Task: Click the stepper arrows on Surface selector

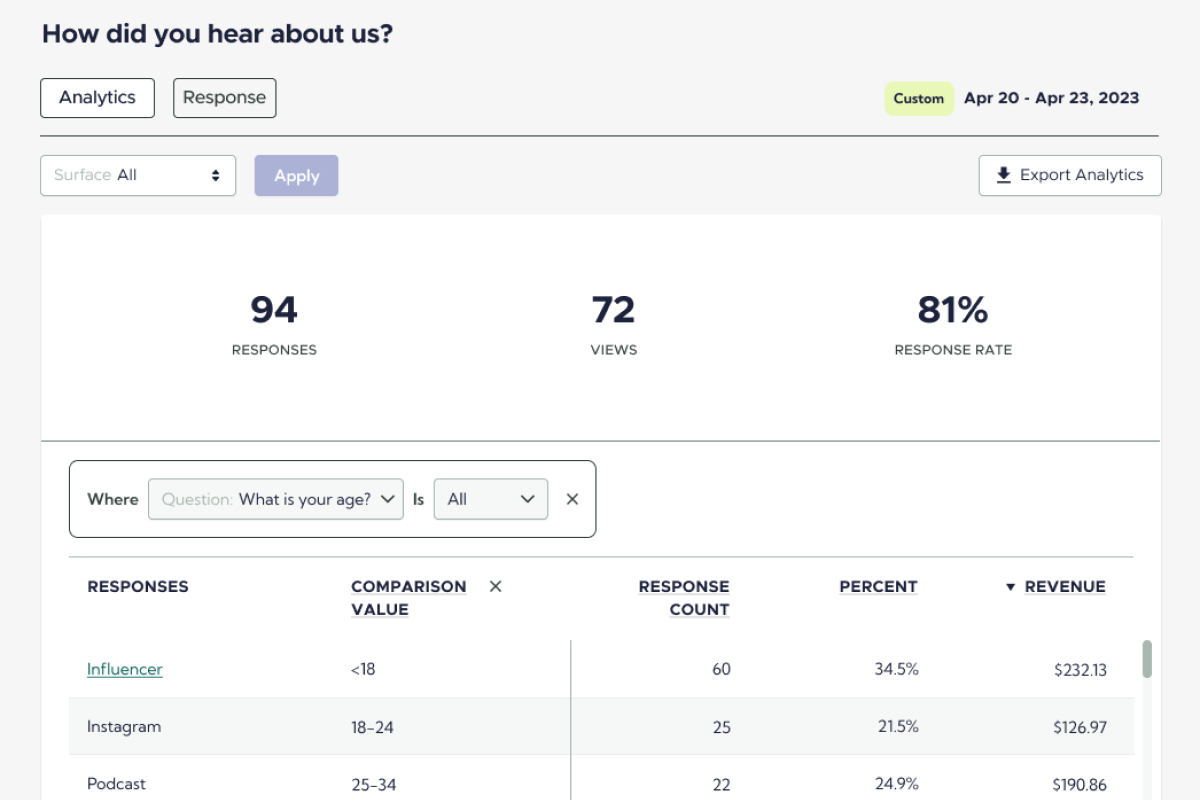Action: point(215,175)
